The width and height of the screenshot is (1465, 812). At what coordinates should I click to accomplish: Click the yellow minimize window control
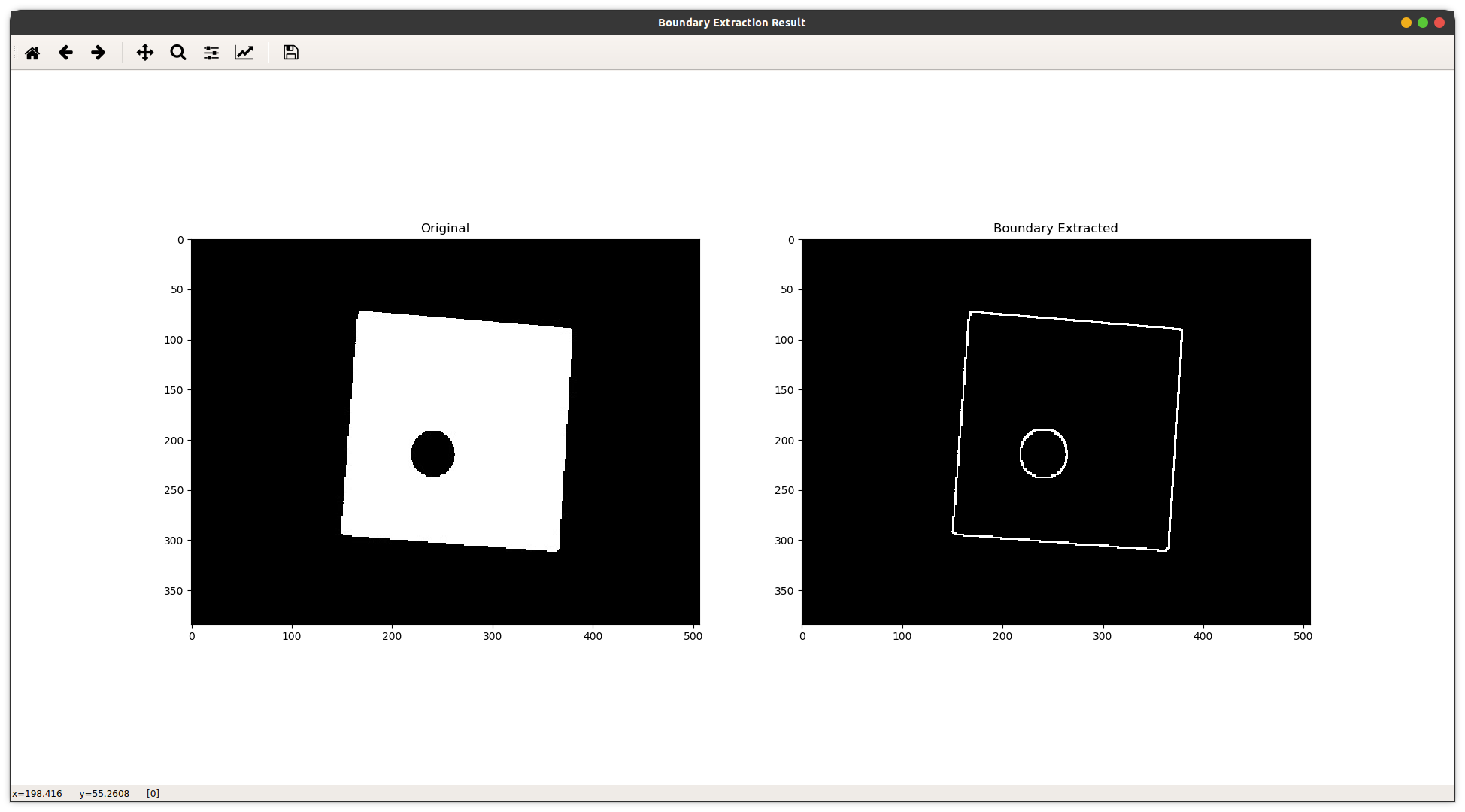tap(1406, 23)
